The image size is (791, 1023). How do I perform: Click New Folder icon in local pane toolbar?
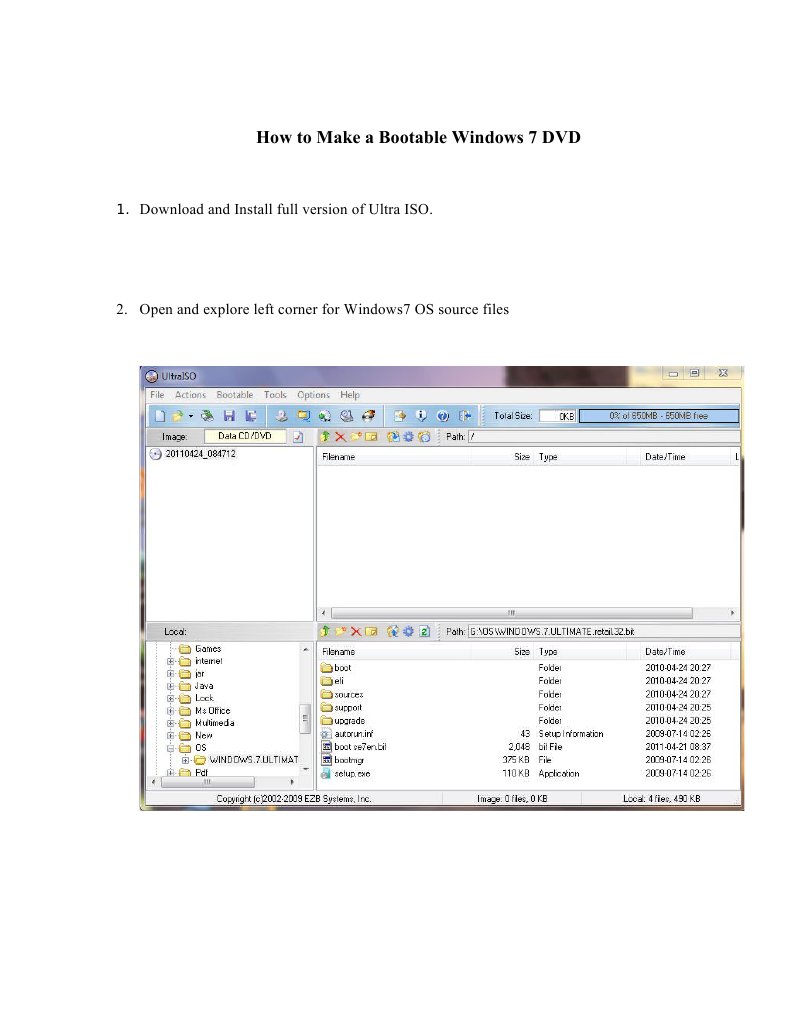341,631
